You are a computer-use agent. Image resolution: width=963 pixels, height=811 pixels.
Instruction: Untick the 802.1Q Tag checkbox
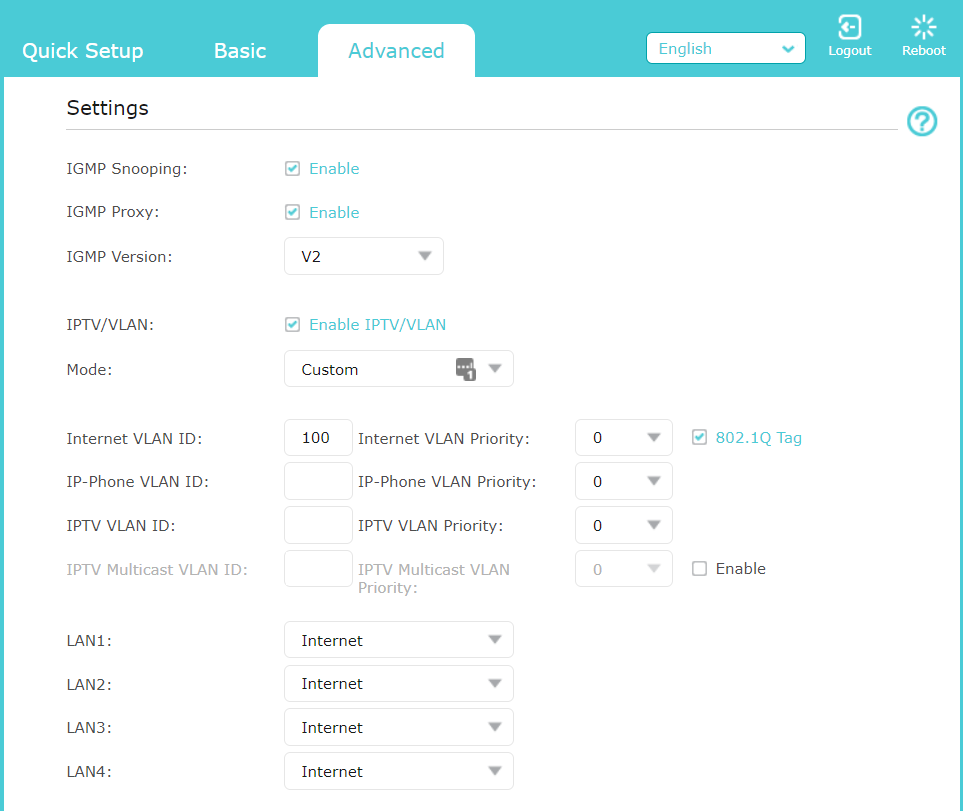click(x=699, y=438)
